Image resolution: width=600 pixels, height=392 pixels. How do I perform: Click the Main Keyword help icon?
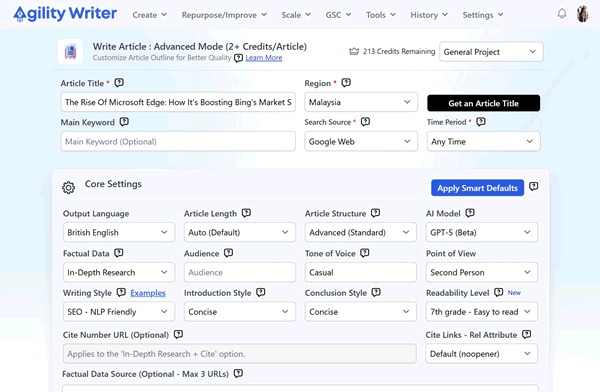pyautogui.click(x=124, y=122)
